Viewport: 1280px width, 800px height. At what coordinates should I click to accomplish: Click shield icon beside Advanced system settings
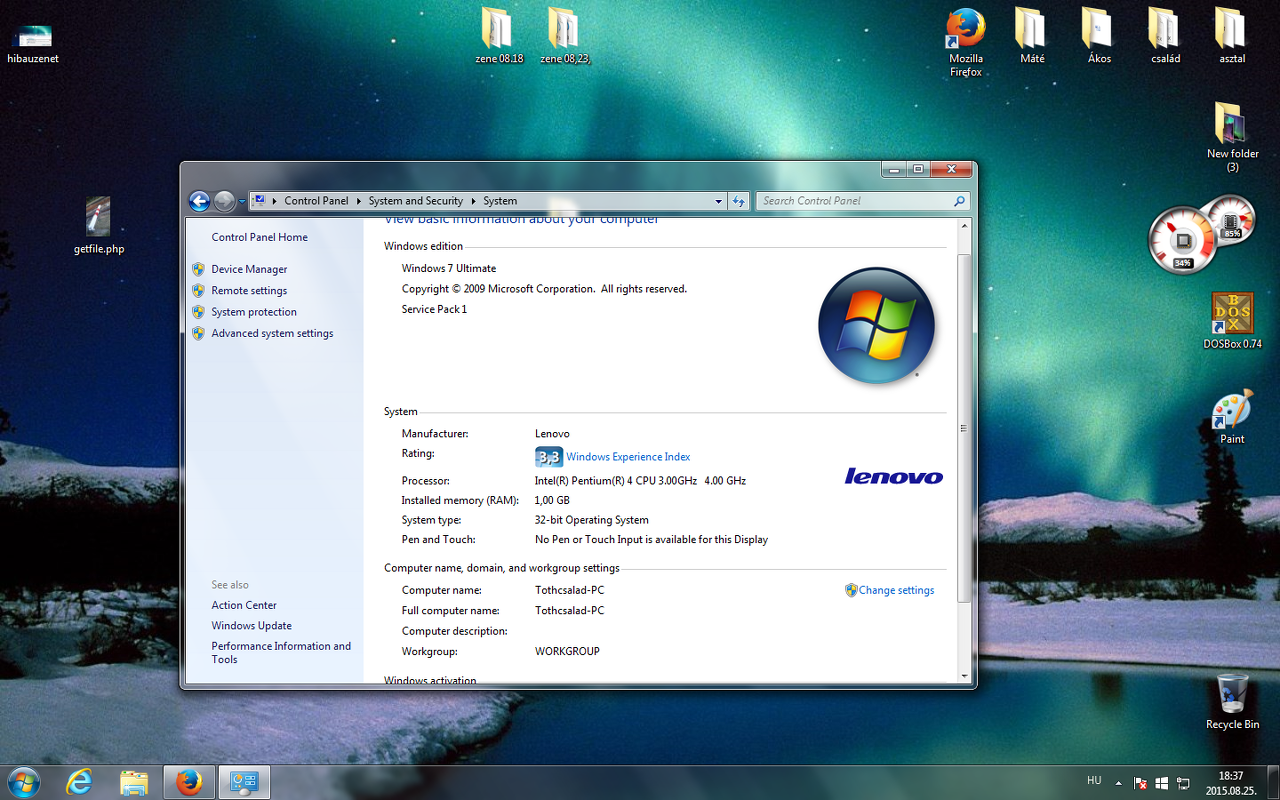tap(198, 333)
